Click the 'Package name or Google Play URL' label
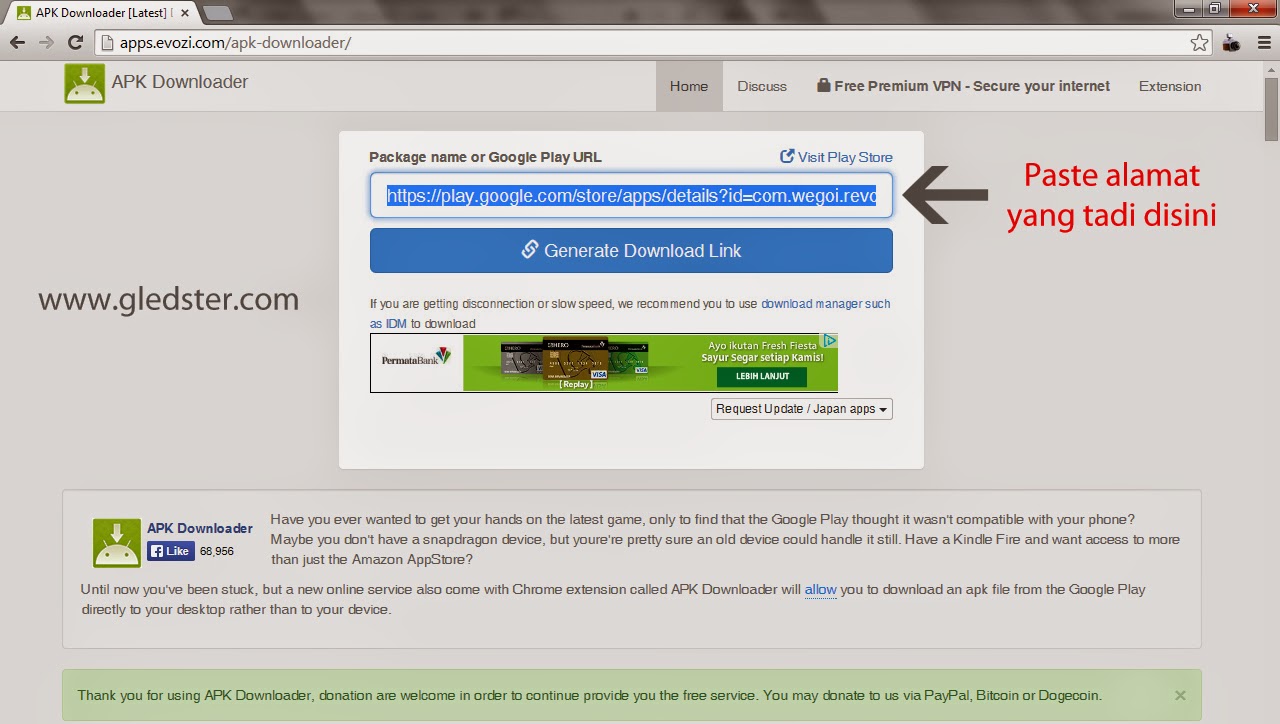This screenshot has height=724, width=1280. coord(485,157)
